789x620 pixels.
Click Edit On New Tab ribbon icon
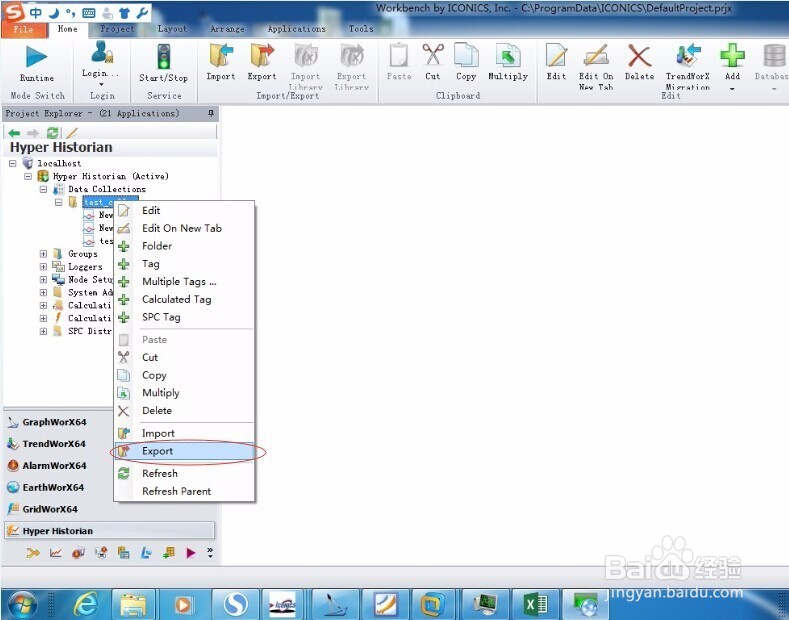596,55
